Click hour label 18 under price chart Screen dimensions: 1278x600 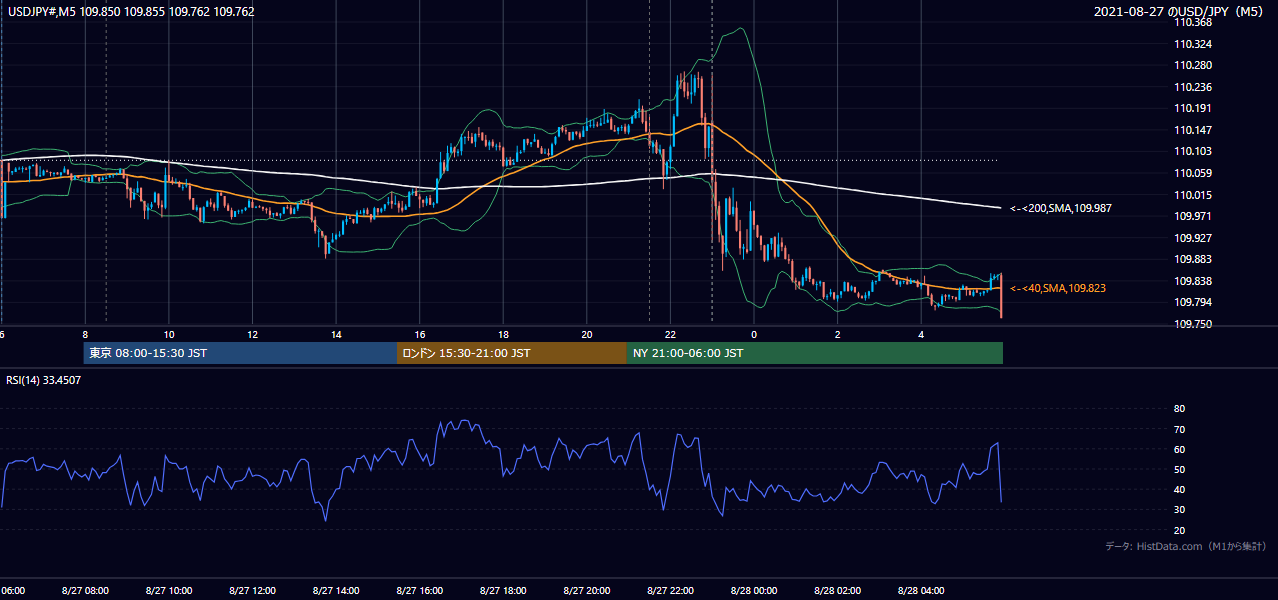pyautogui.click(x=504, y=334)
